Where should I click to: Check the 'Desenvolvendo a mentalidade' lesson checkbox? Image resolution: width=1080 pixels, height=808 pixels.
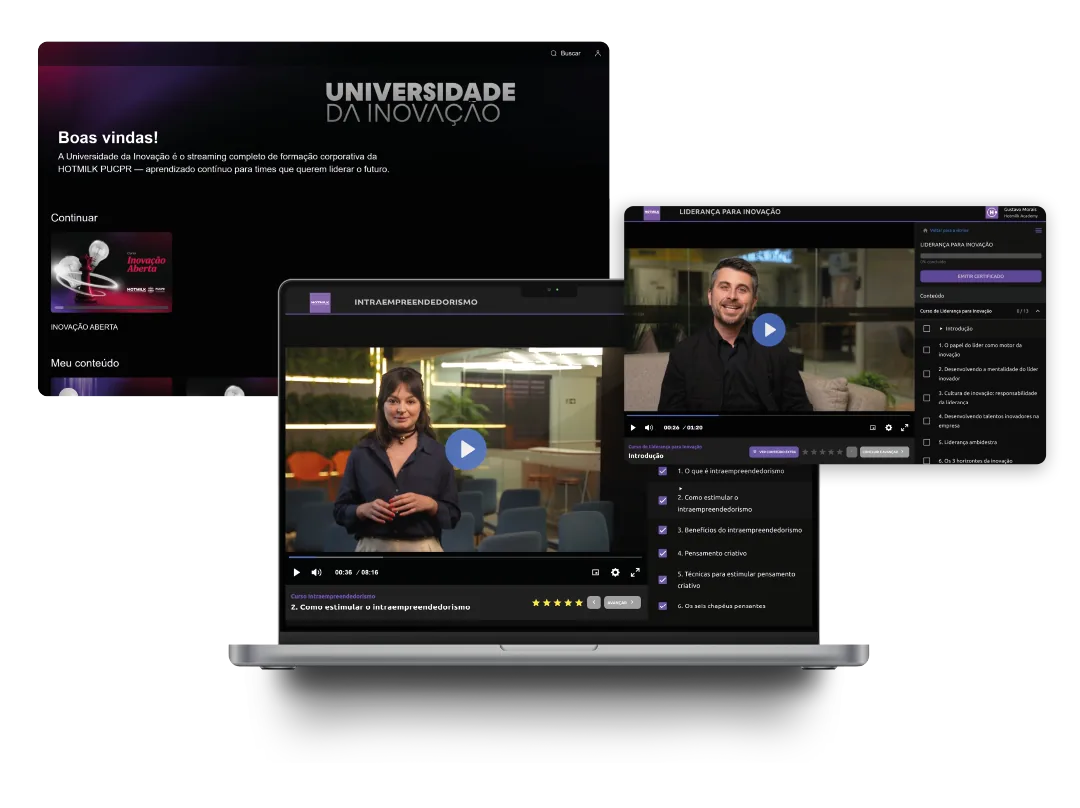(x=926, y=374)
